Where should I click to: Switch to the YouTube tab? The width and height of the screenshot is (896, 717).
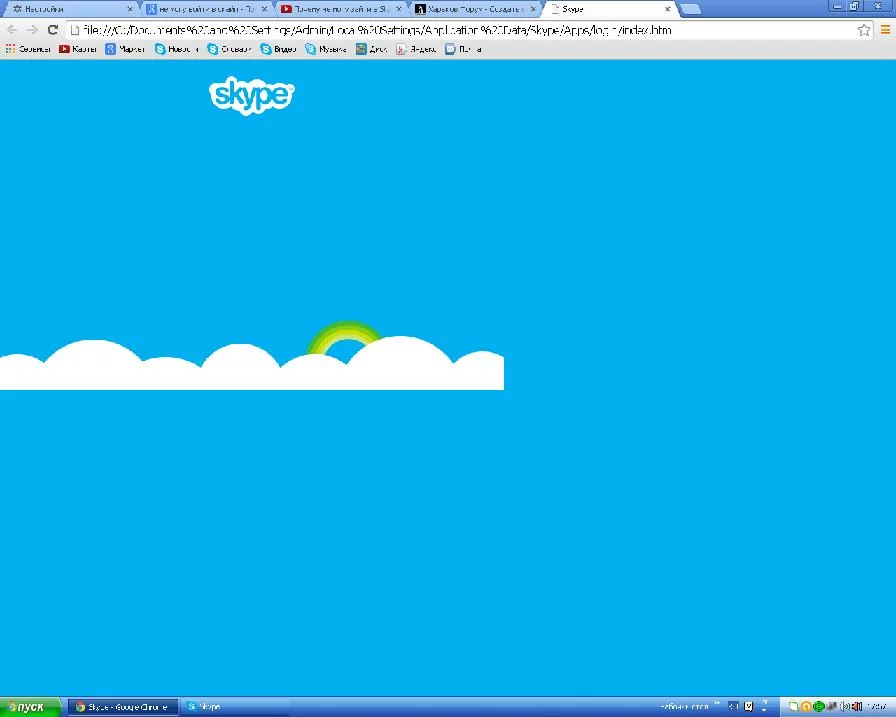[x=341, y=9]
